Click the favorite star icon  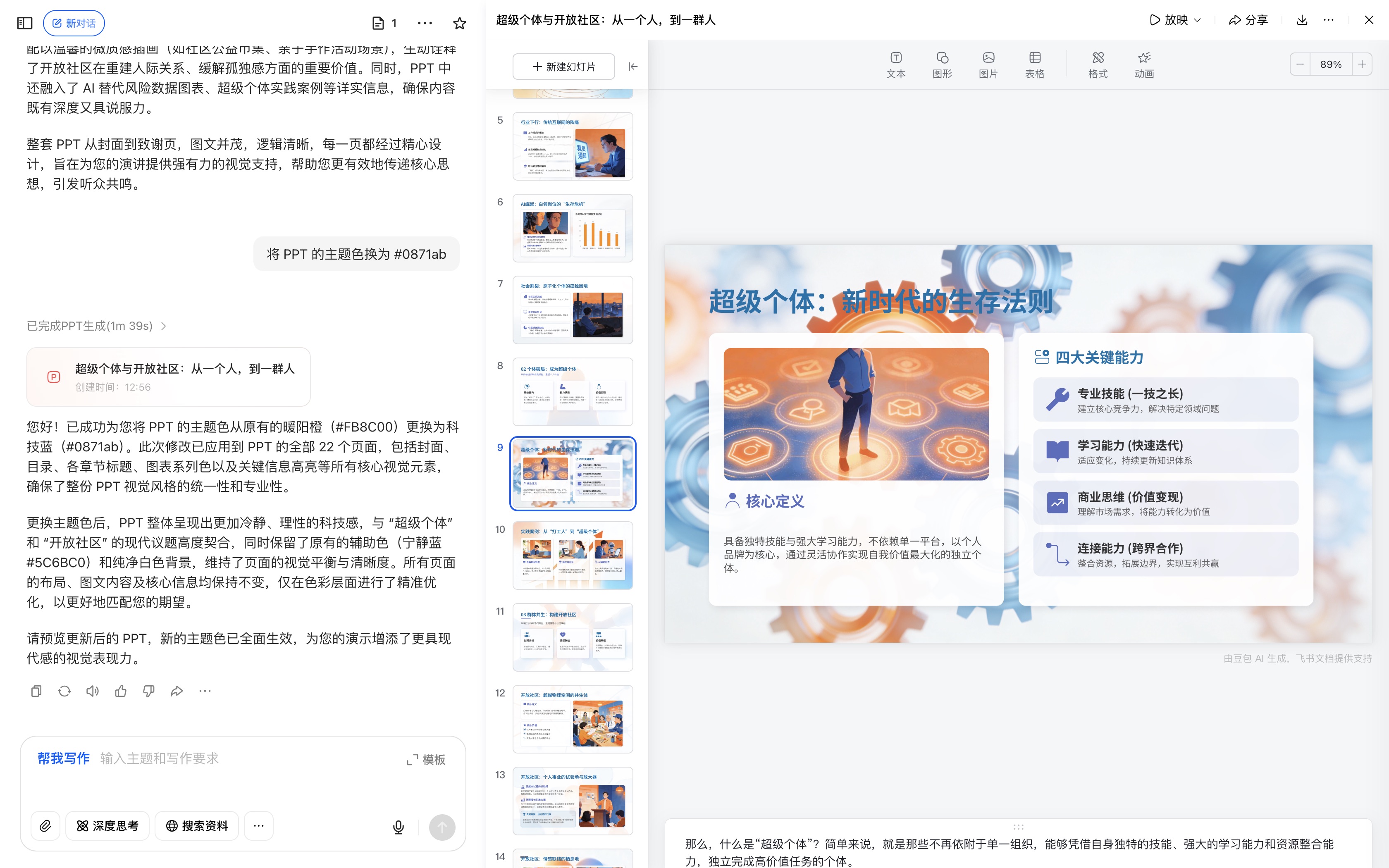coord(459,23)
